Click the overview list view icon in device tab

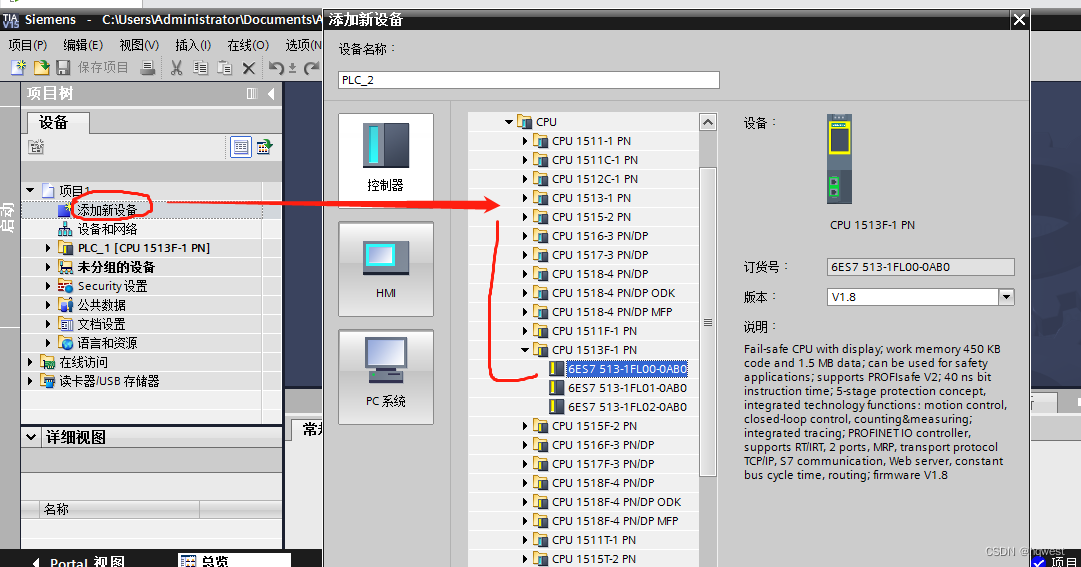coord(241,147)
